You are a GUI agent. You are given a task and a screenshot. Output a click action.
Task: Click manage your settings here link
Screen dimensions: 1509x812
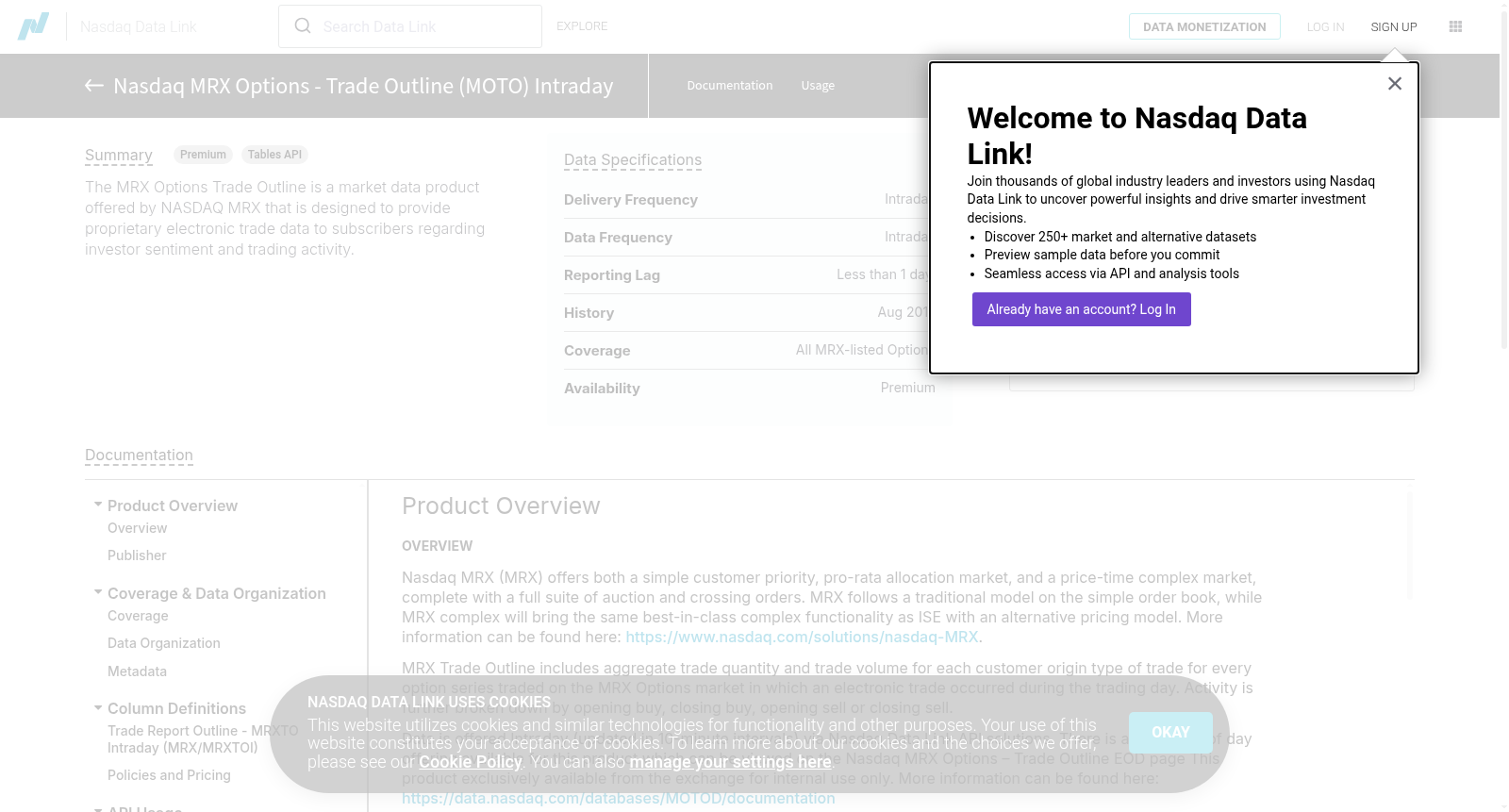(731, 762)
